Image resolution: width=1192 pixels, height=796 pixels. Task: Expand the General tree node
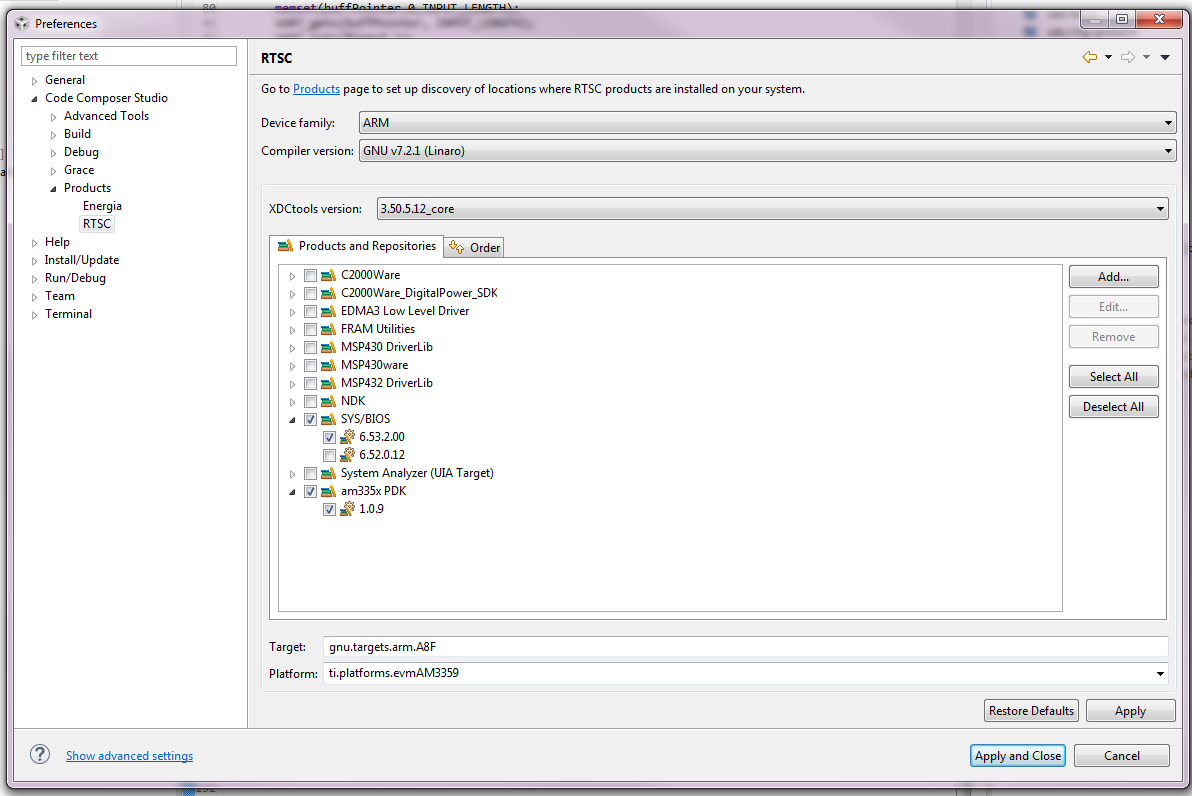click(34, 81)
